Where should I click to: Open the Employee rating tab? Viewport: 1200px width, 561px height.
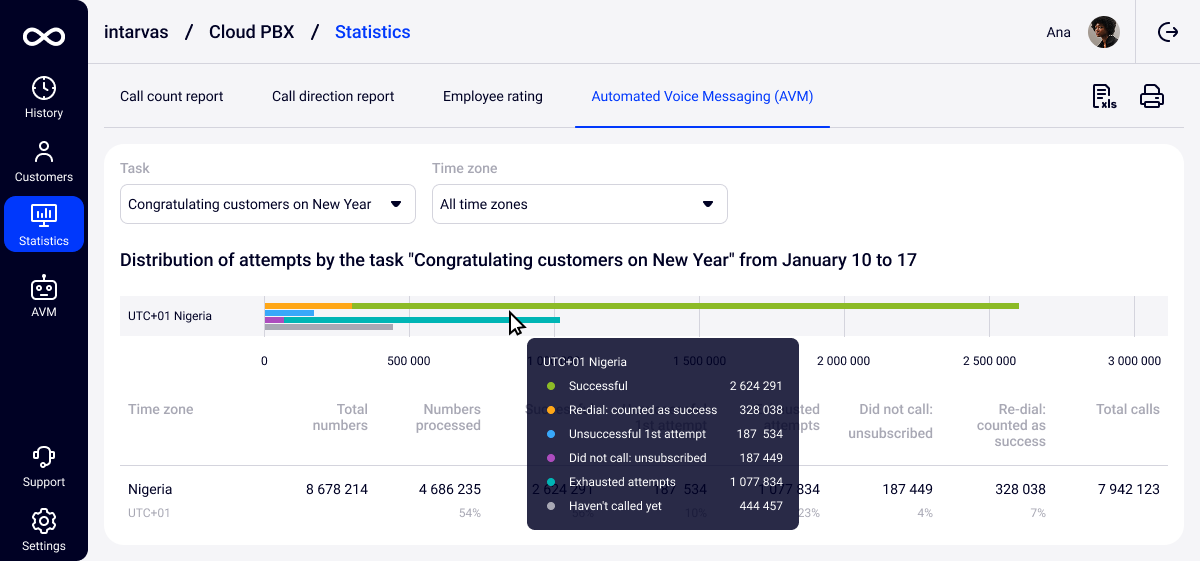point(492,97)
